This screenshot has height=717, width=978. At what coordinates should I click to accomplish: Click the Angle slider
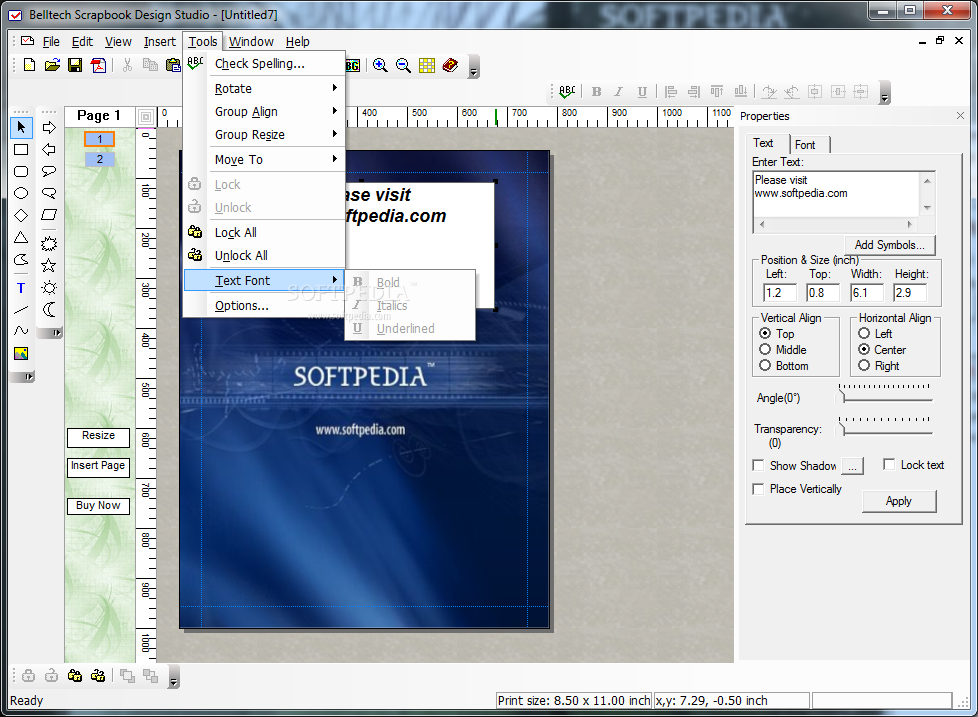tap(886, 394)
